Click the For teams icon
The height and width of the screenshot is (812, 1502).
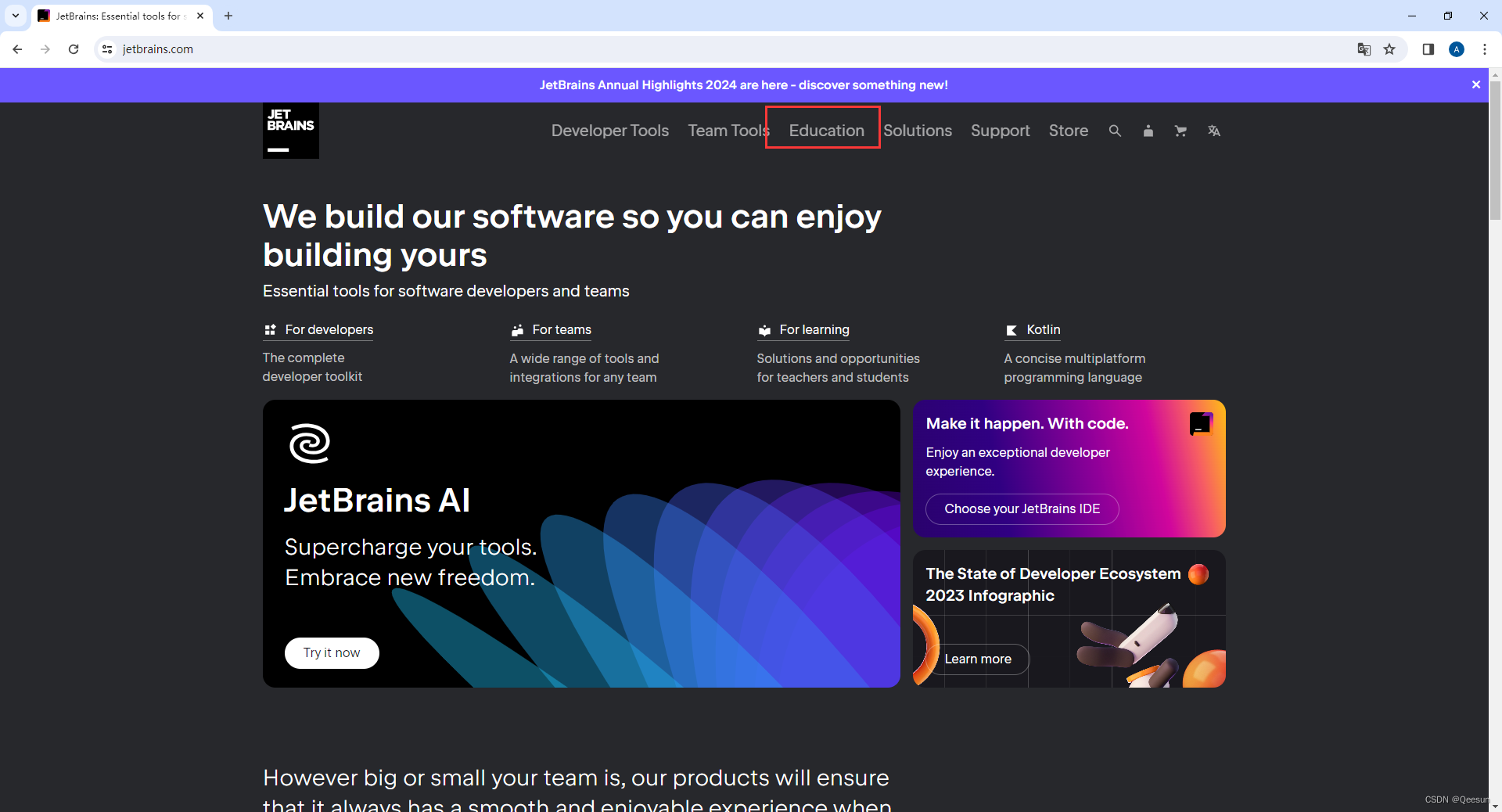(x=517, y=330)
